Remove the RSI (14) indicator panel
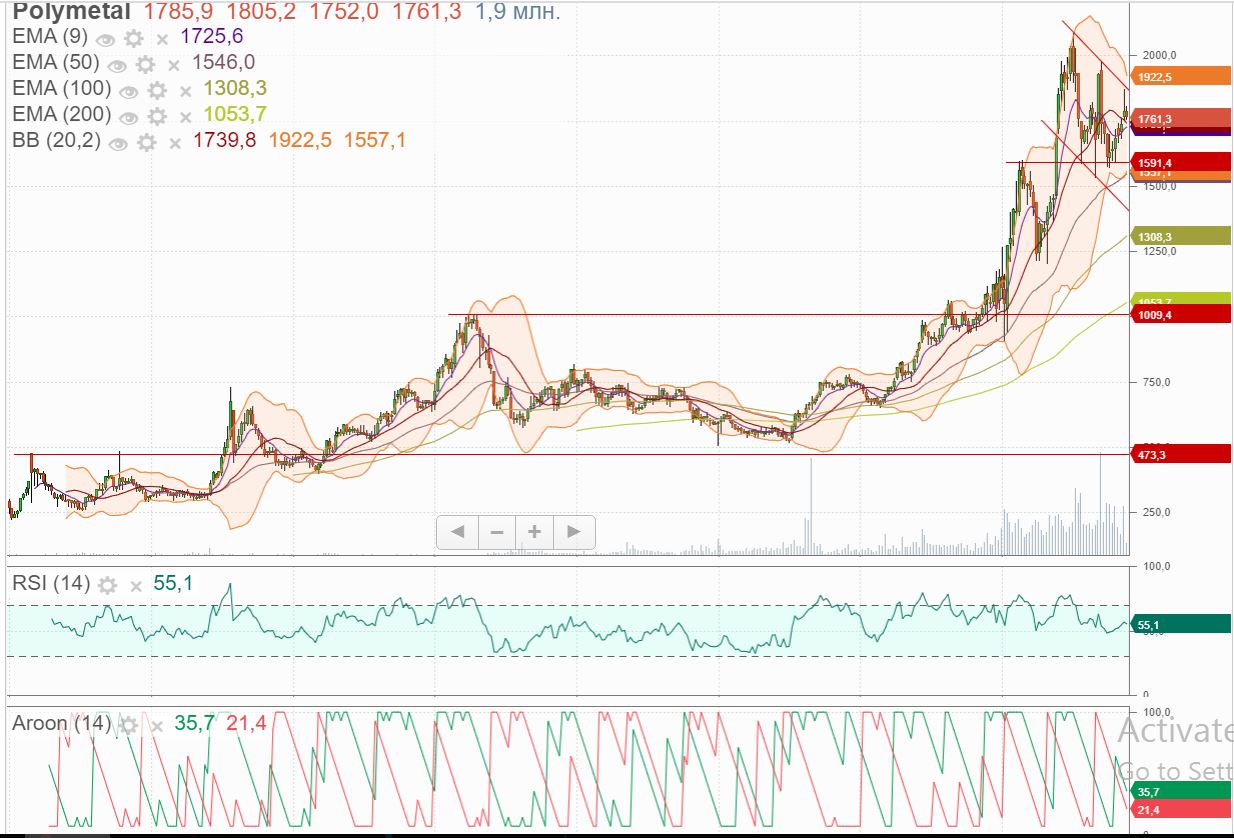This screenshot has height=838, width=1234. (135, 585)
